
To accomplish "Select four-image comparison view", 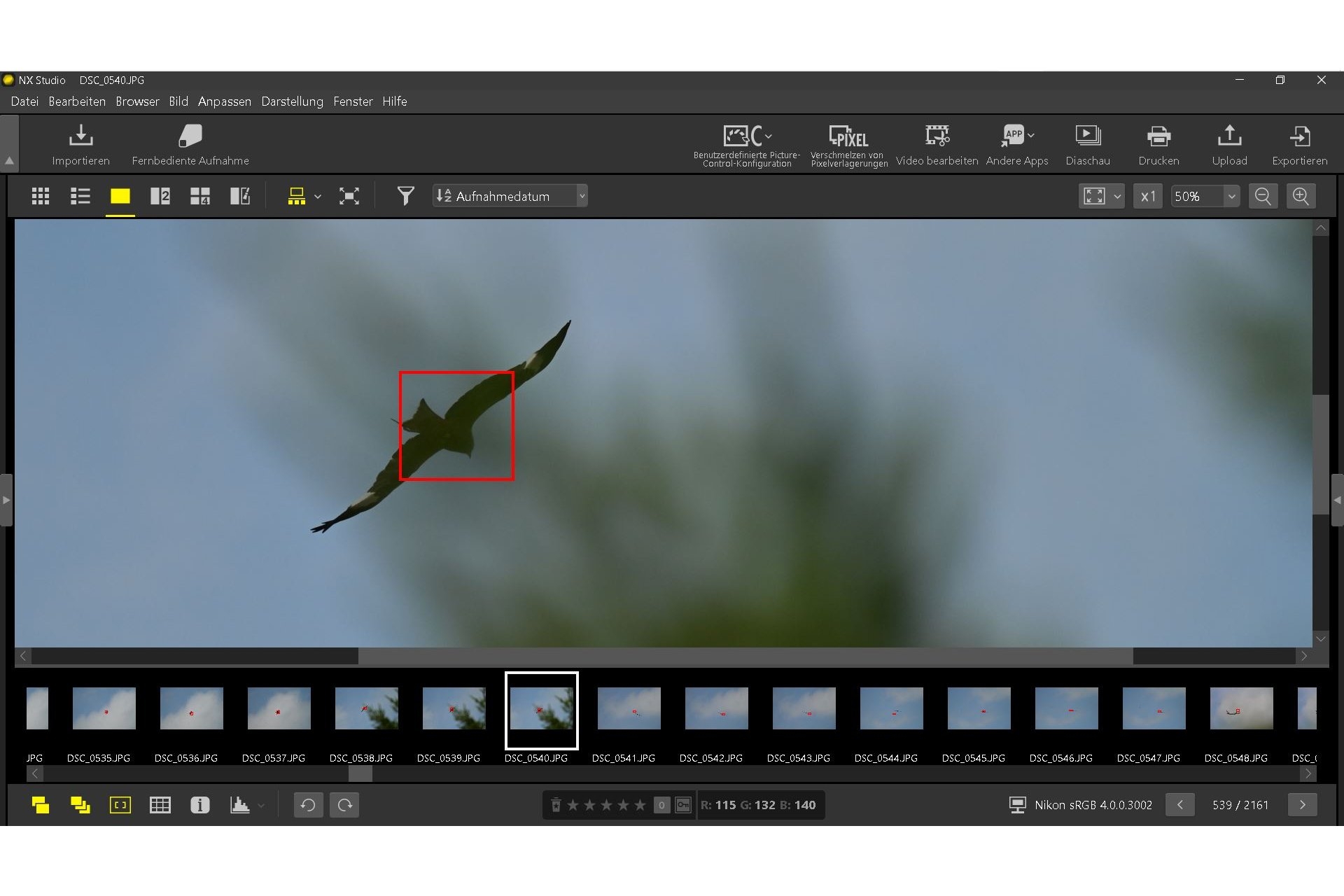I will tap(200, 196).
